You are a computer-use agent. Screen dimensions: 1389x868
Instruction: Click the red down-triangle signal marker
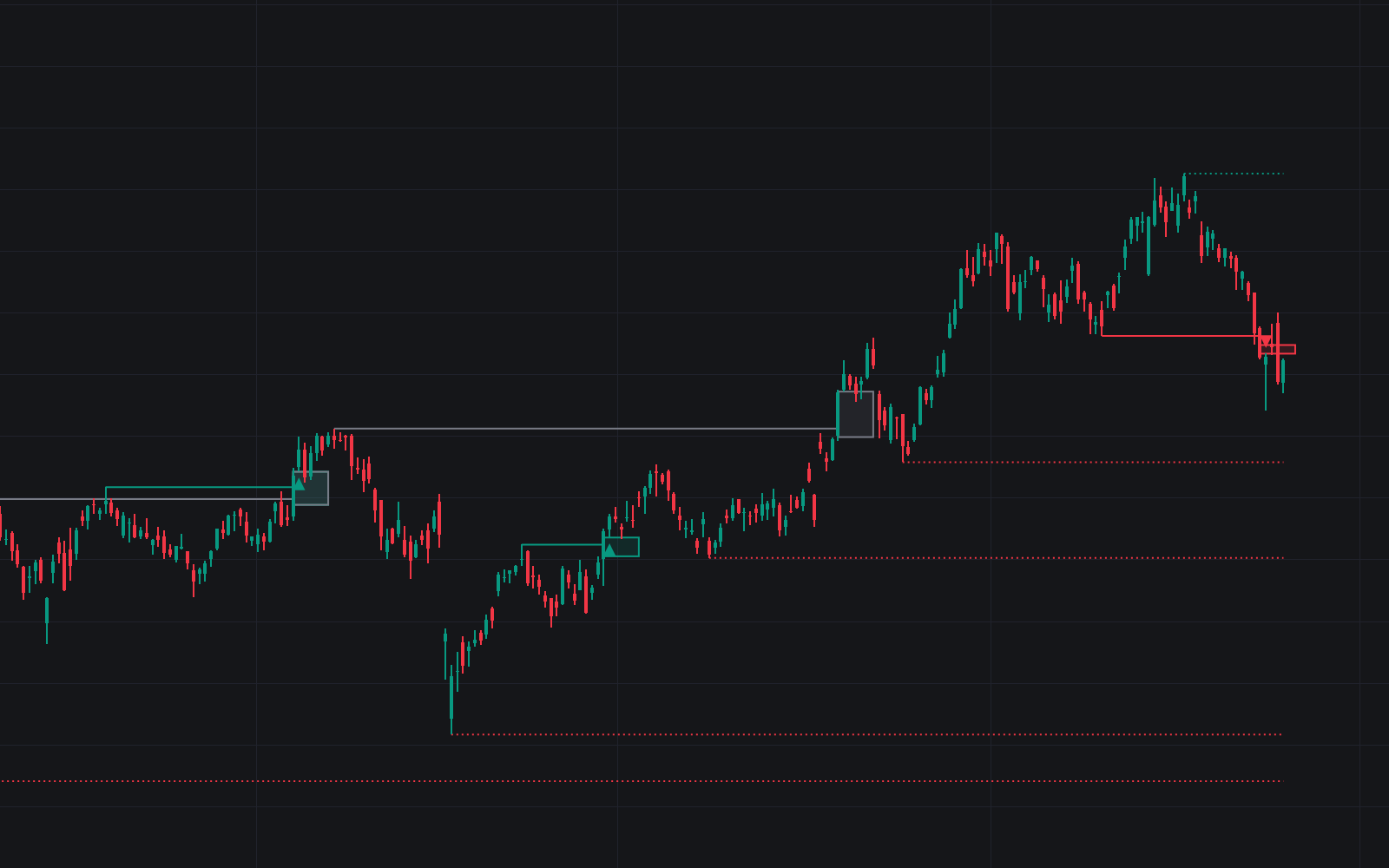tap(1266, 341)
